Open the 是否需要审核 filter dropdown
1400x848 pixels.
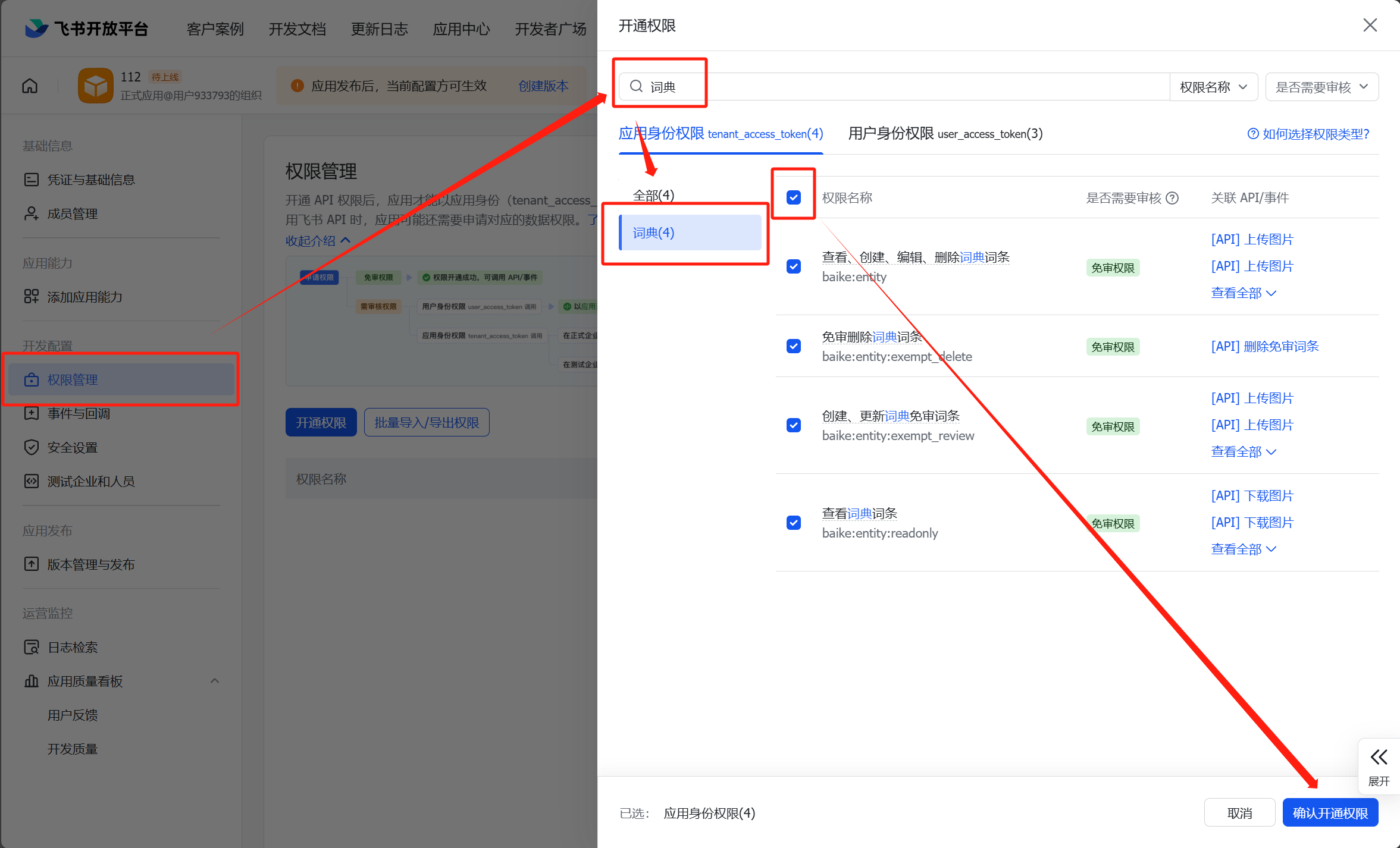point(1321,87)
